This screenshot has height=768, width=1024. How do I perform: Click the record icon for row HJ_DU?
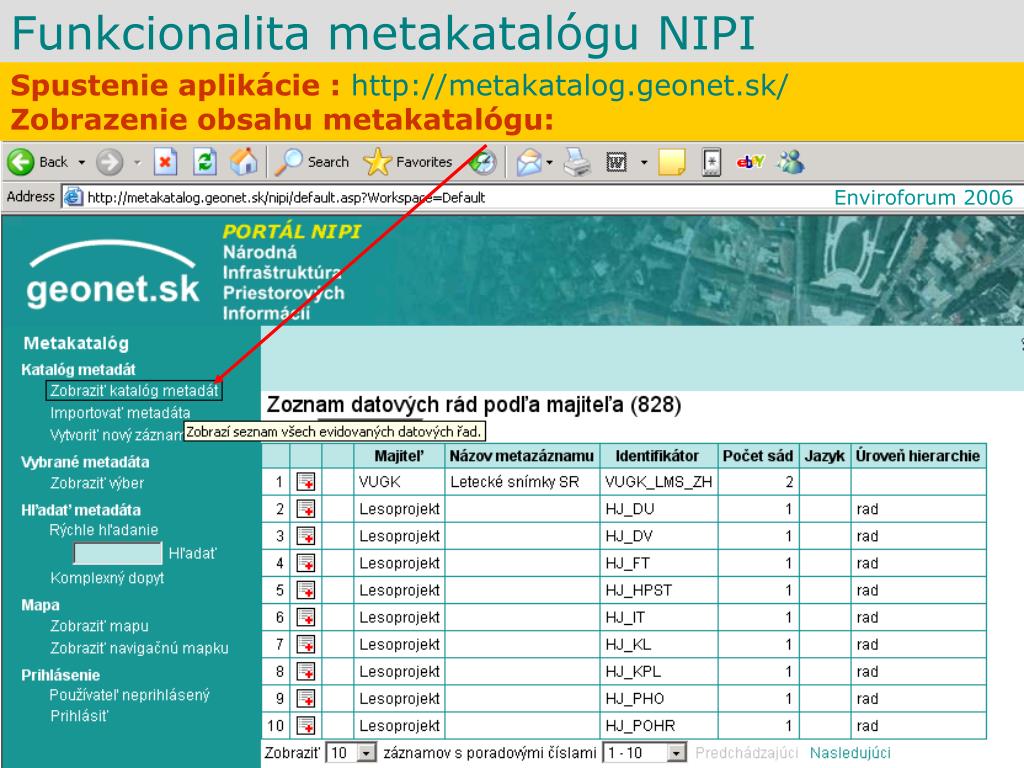(x=306, y=509)
